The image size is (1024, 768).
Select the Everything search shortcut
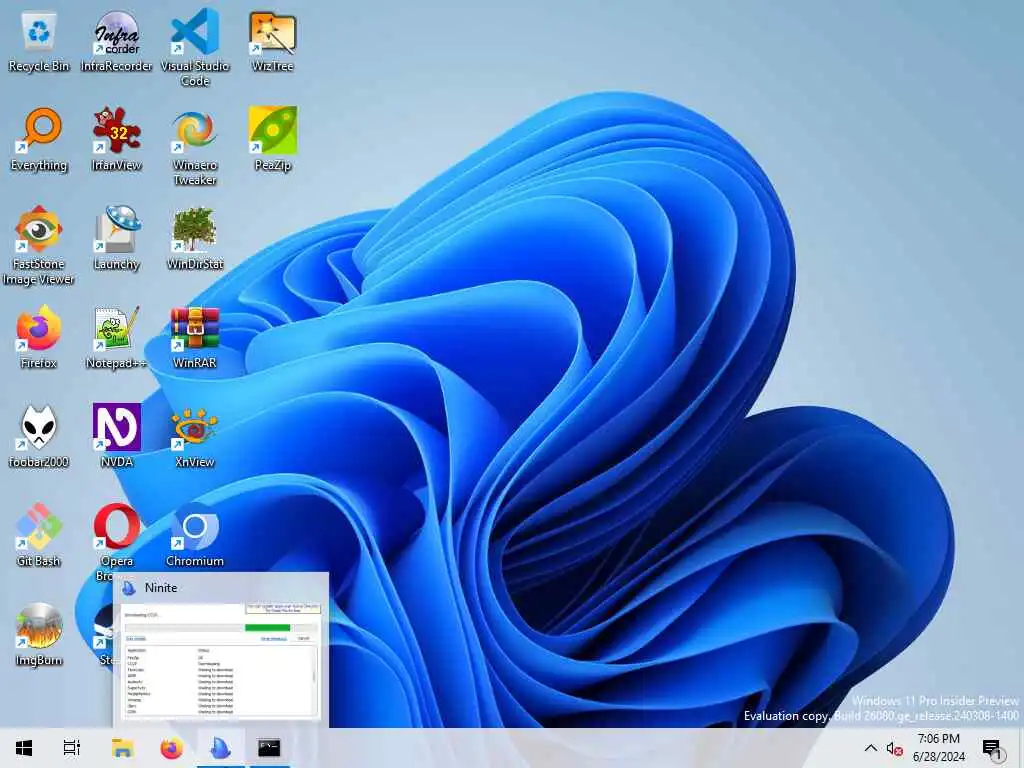tap(39, 140)
